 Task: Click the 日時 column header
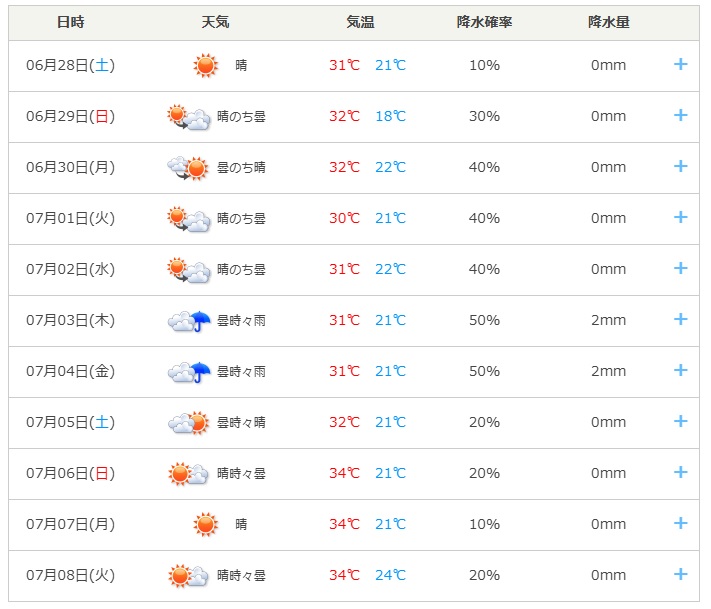pyautogui.click(x=70, y=22)
